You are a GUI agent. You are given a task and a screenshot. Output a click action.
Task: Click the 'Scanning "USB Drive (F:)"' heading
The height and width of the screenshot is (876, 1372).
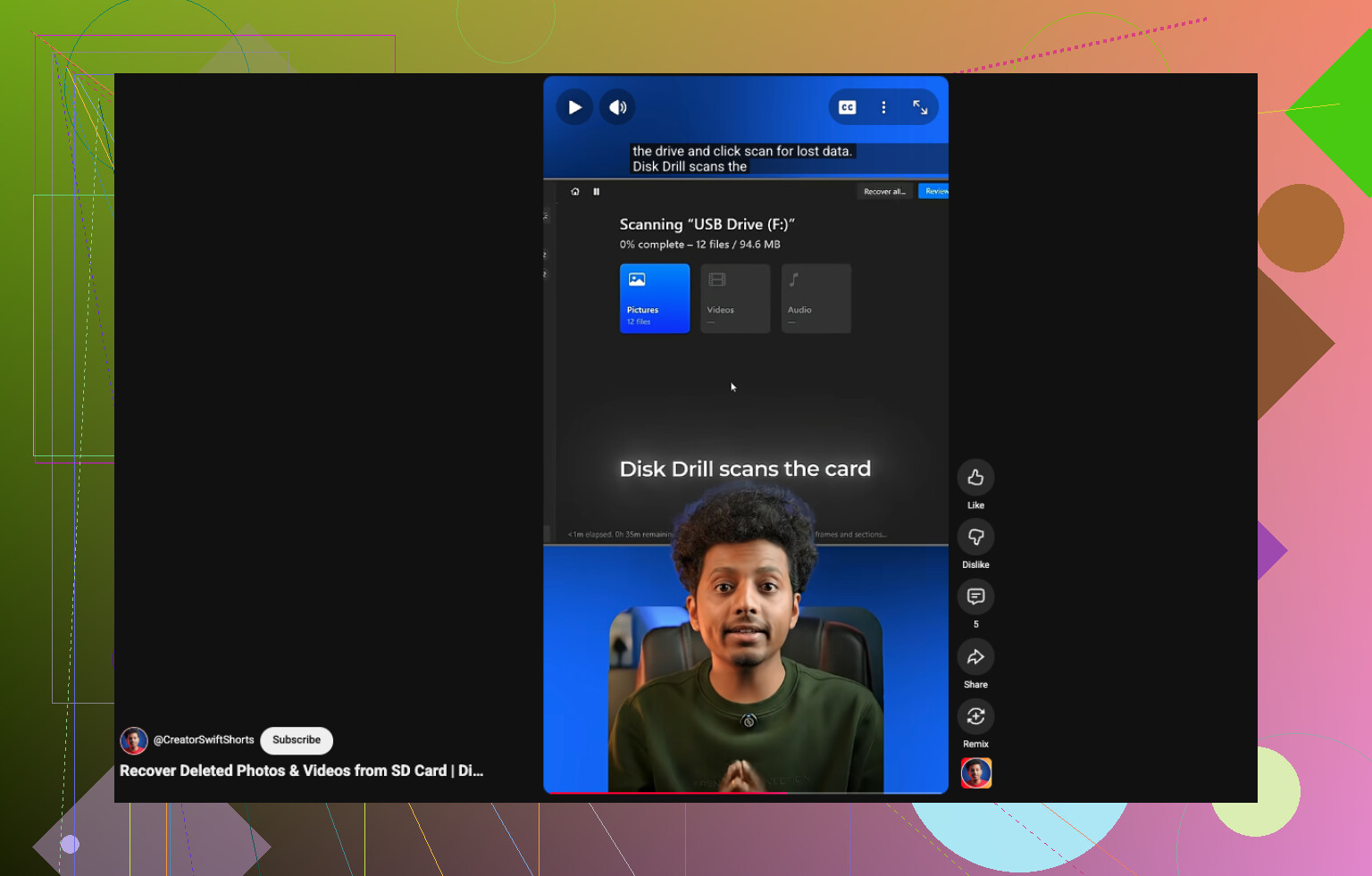point(707,224)
